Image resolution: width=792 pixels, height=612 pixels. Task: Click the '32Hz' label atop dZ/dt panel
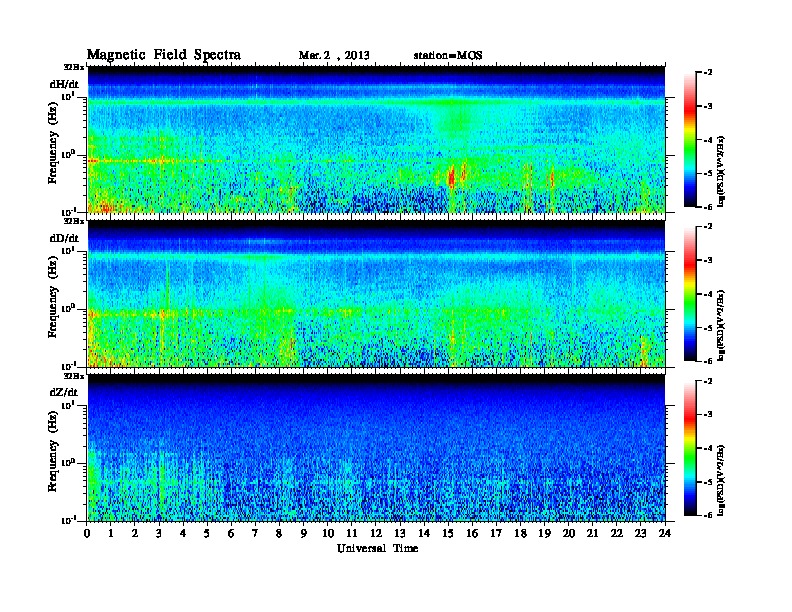click(x=74, y=376)
